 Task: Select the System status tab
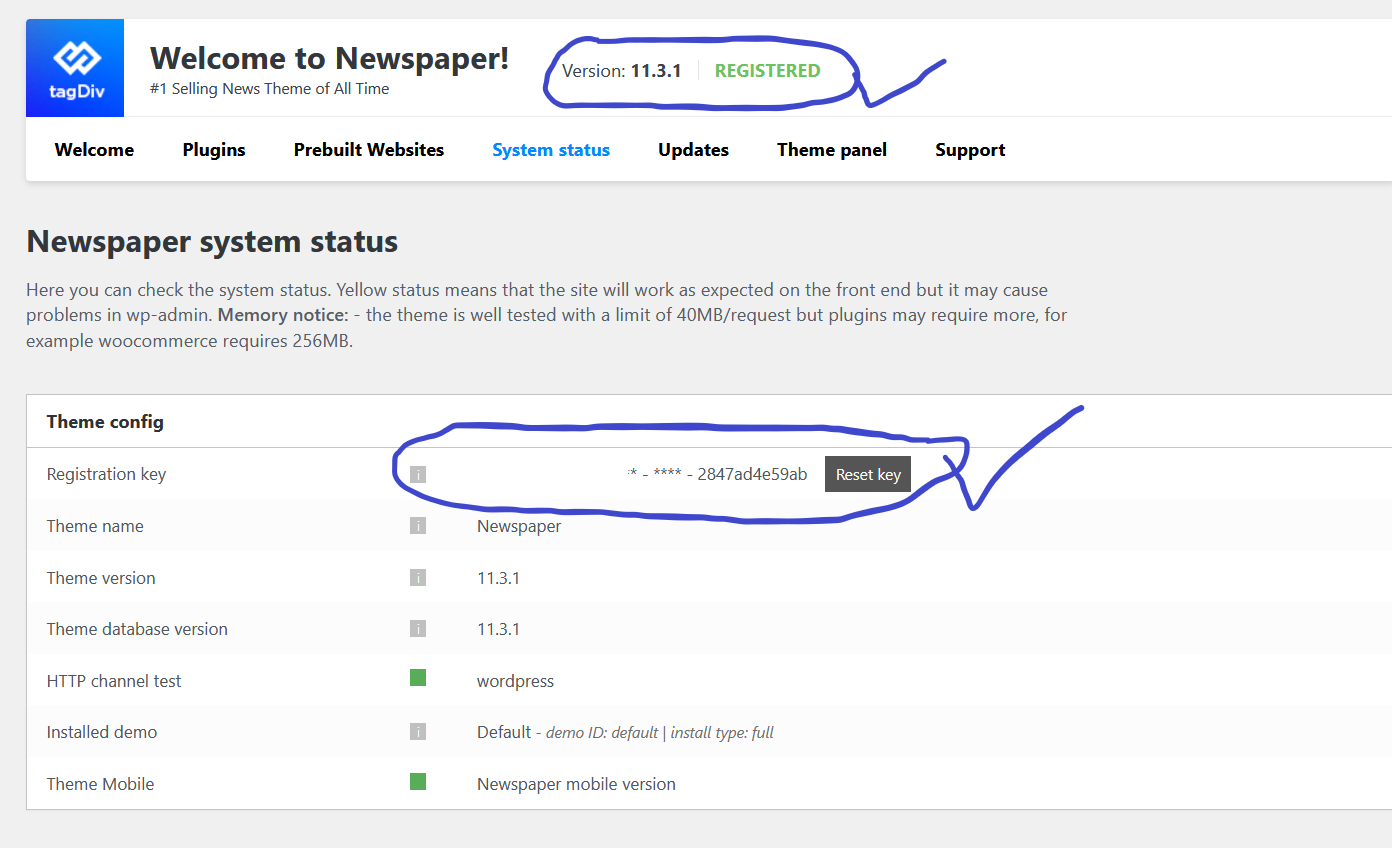[x=551, y=150]
